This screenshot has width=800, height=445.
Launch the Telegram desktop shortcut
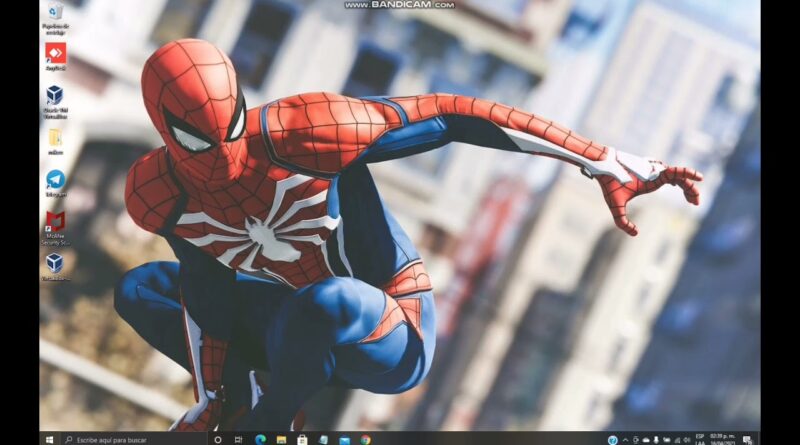click(55, 184)
